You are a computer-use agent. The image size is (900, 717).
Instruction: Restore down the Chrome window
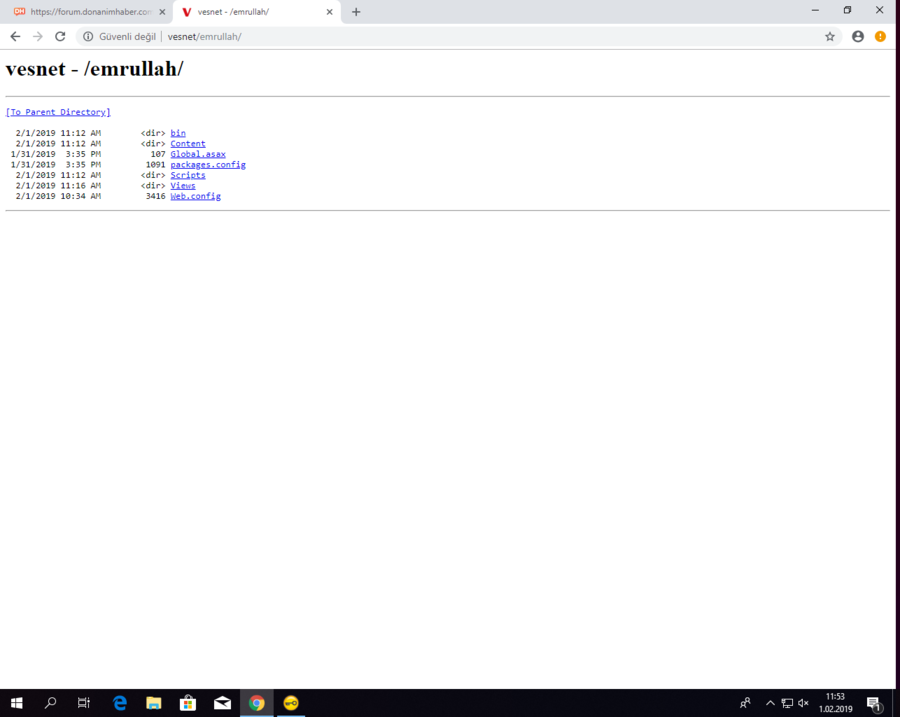tap(847, 10)
